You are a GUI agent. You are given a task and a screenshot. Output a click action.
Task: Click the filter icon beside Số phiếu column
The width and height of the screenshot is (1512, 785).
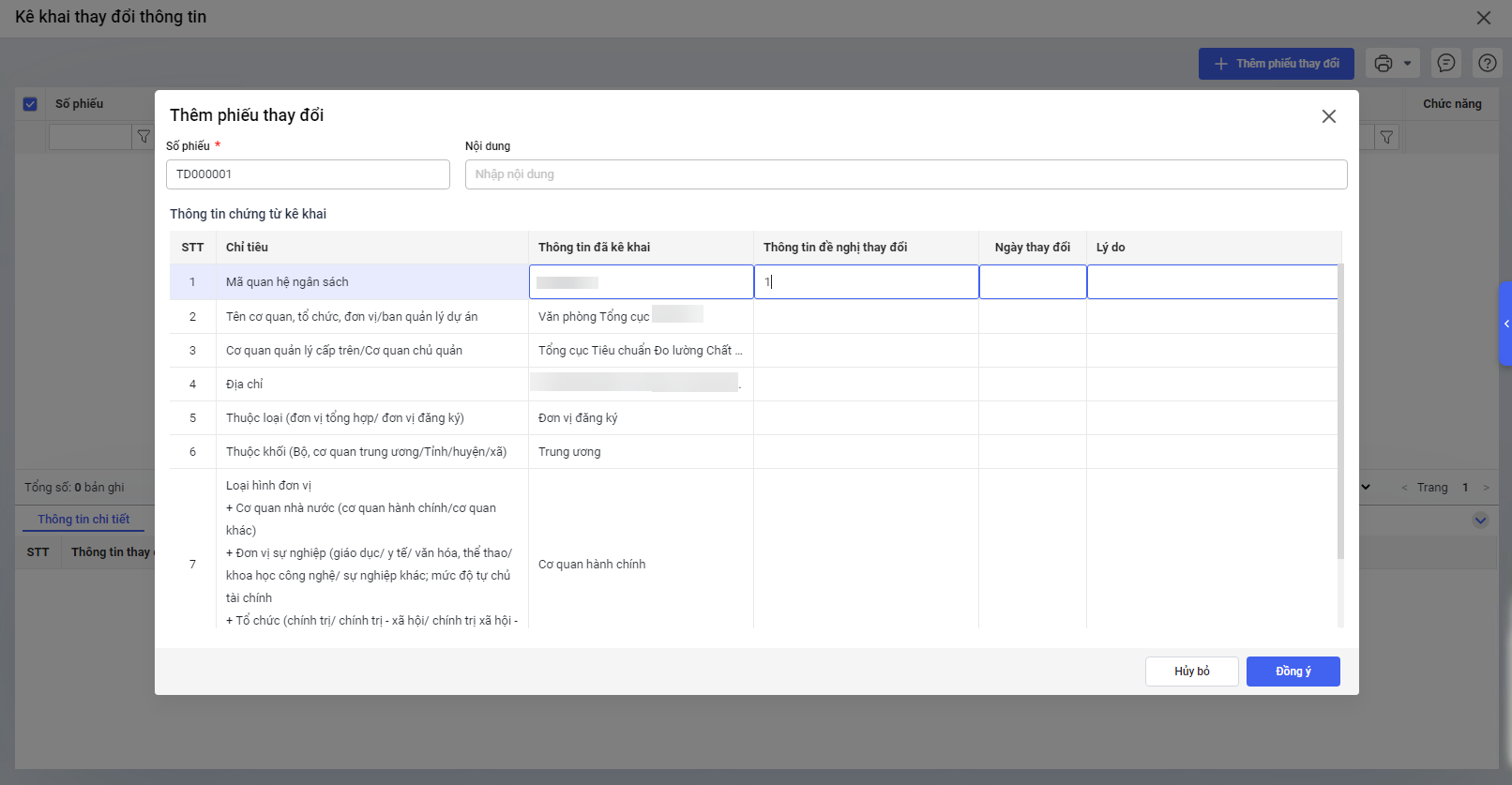pos(144,137)
